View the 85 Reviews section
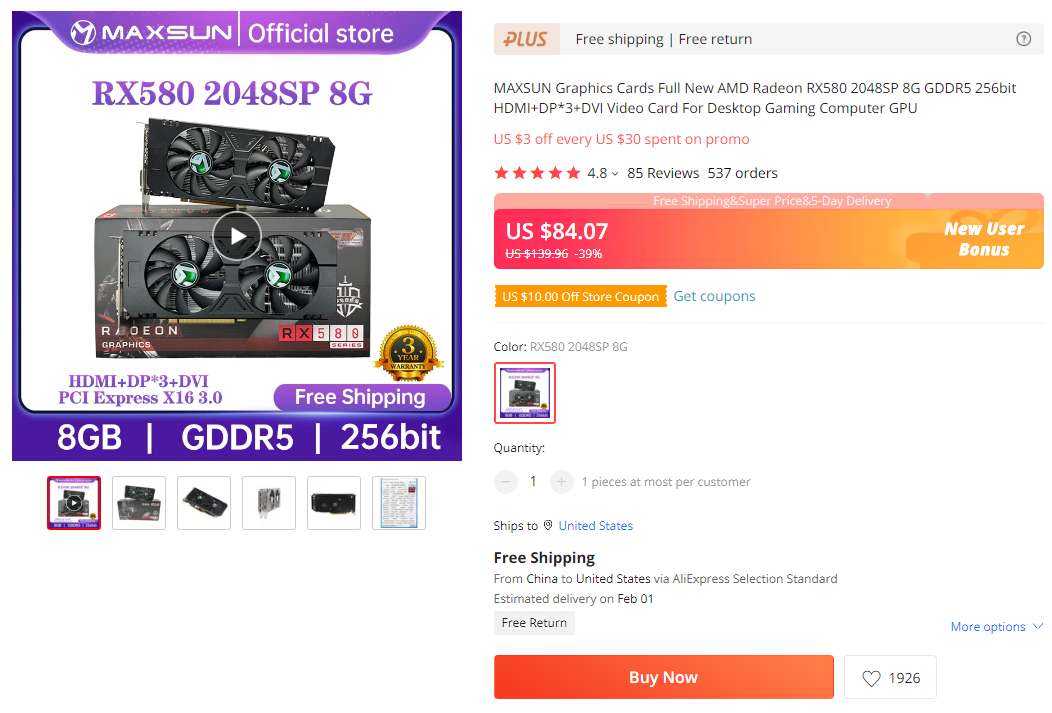1052x713 pixels. pyautogui.click(x=663, y=173)
